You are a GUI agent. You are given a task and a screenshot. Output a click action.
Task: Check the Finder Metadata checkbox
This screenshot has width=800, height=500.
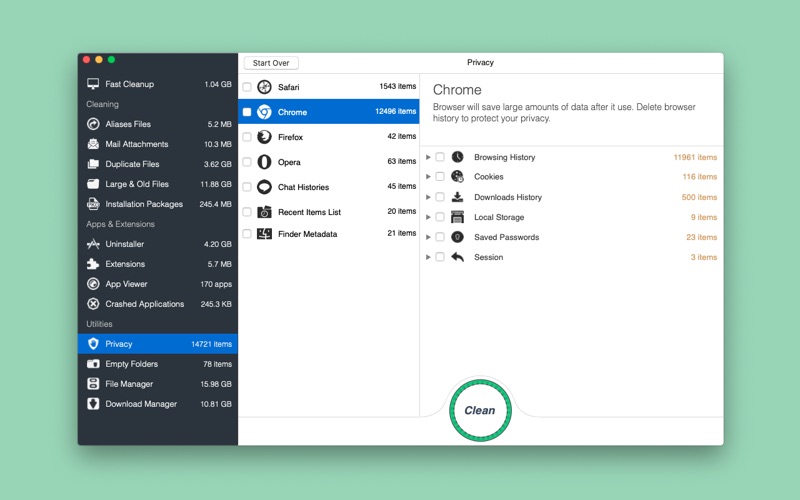247,234
